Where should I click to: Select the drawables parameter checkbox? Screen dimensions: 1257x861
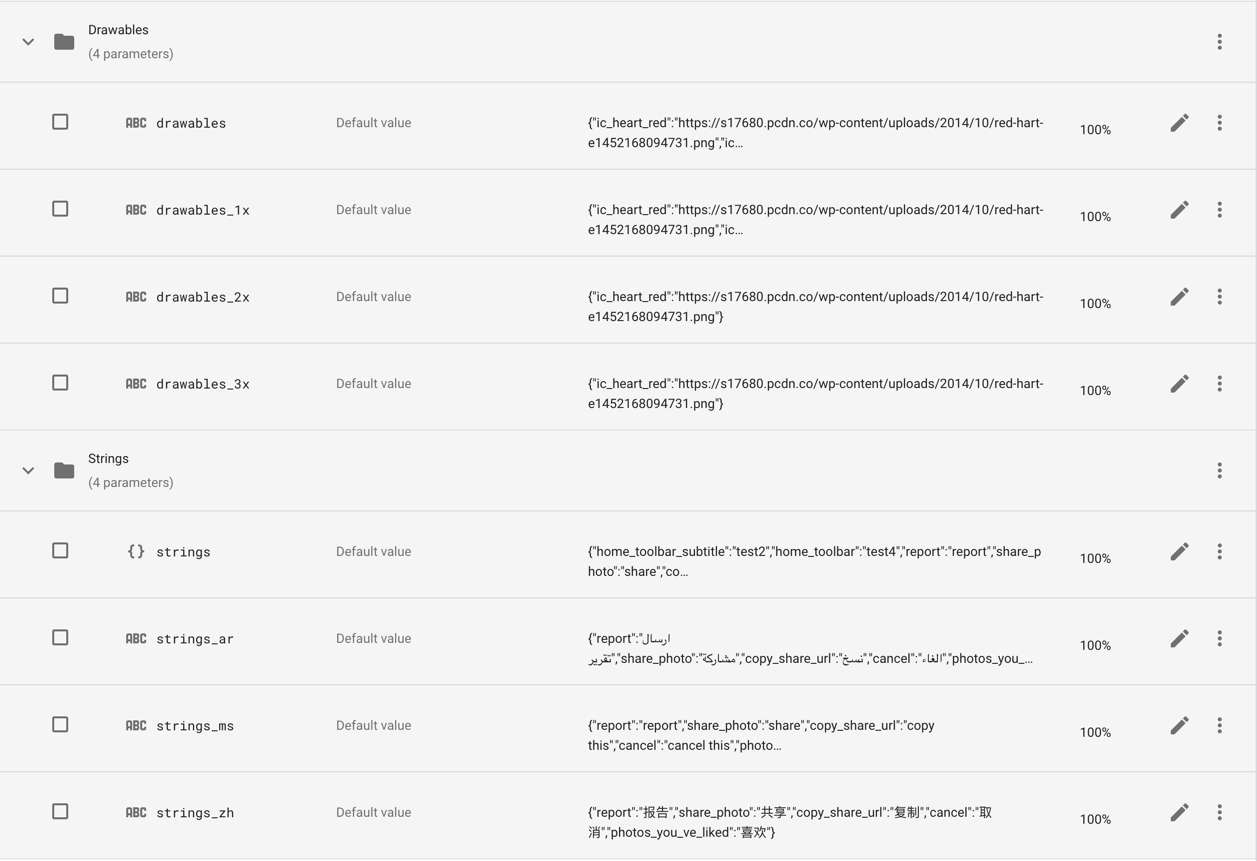(x=60, y=122)
